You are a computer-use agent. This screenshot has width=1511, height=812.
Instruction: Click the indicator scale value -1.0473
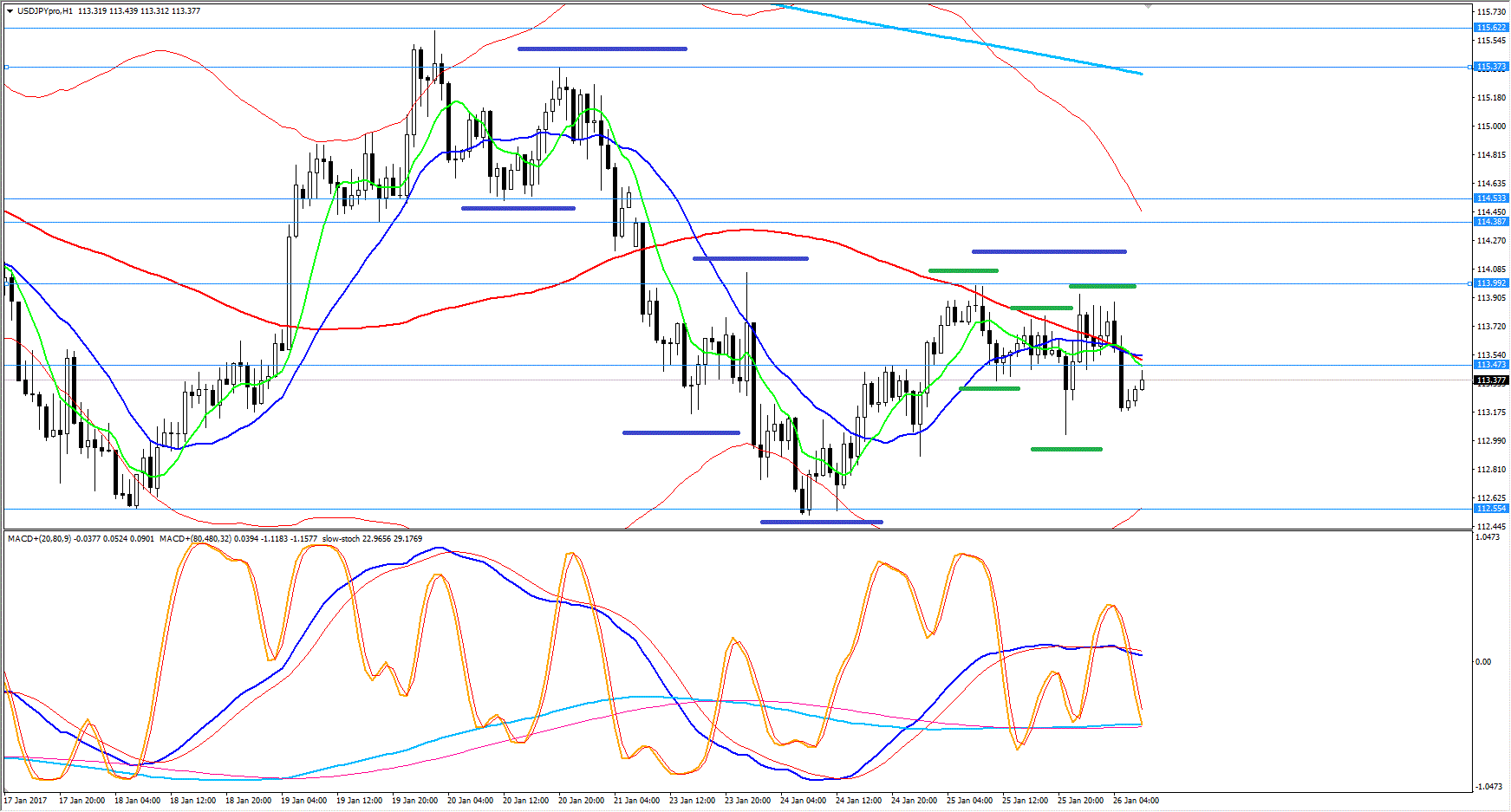(x=1488, y=787)
